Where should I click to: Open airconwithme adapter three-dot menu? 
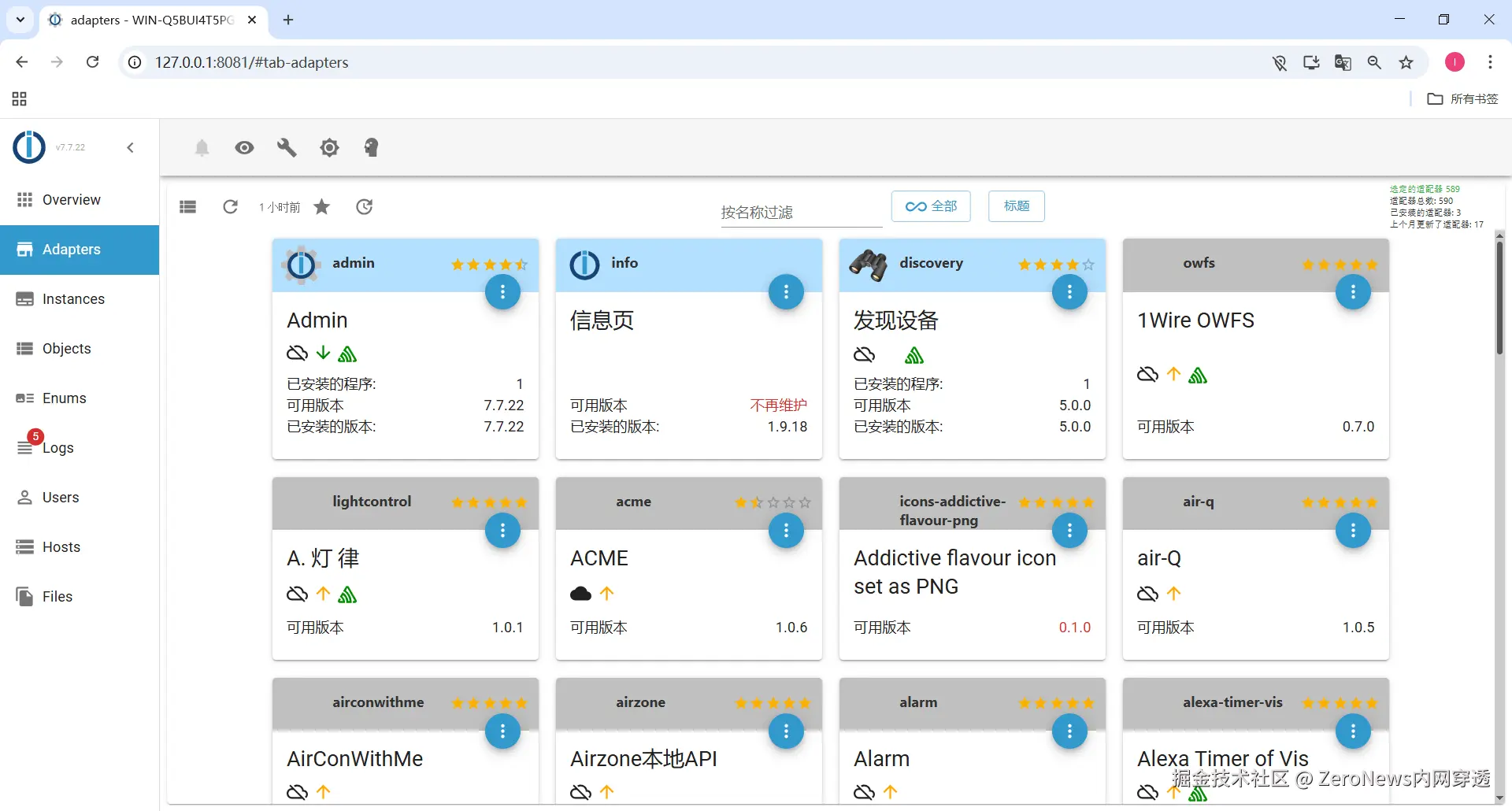pyautogui.click(x=502, y=731)
